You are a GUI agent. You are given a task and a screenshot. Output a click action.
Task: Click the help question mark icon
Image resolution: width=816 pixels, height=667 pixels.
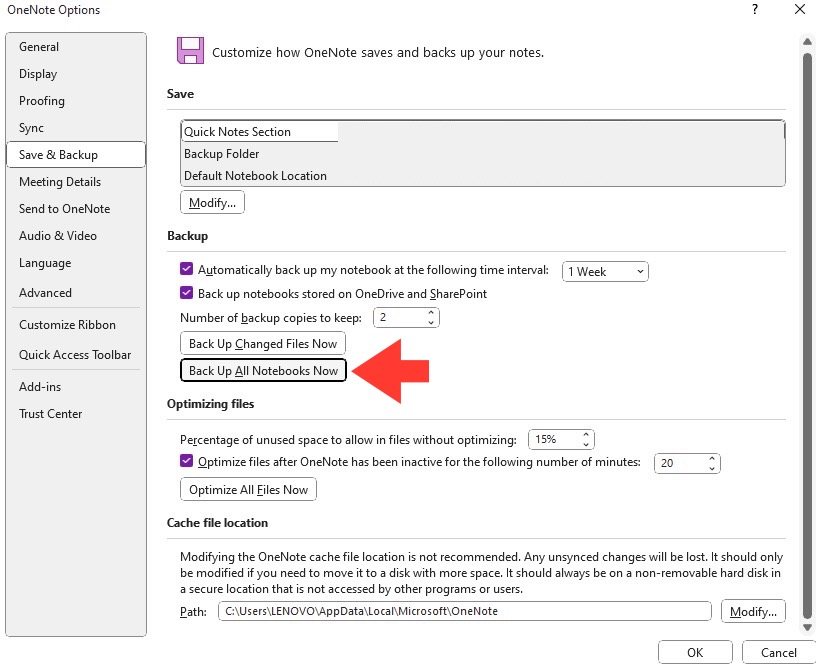click(x=755, y=9)
